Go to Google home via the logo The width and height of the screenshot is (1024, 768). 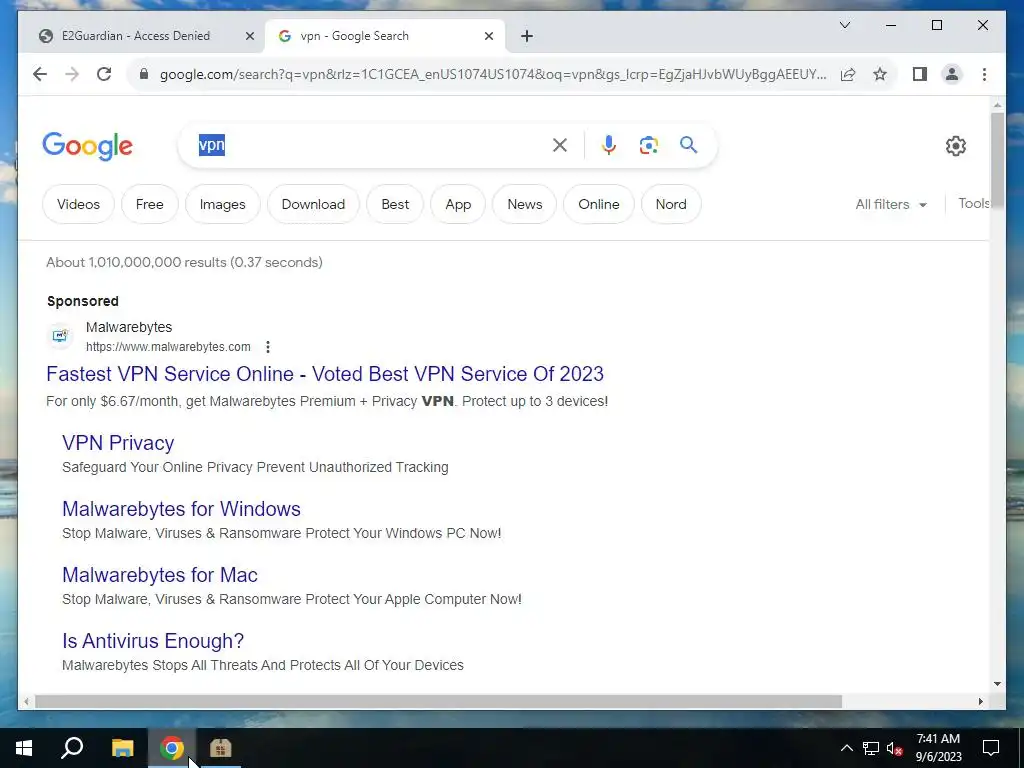(88, 146)
